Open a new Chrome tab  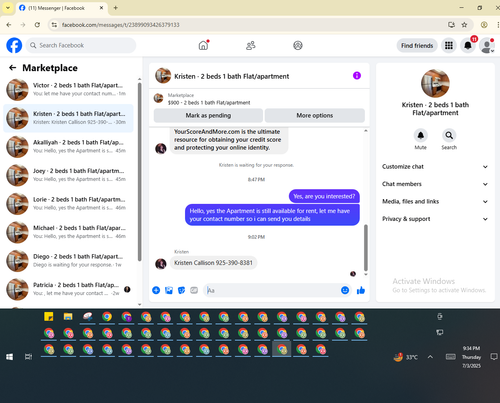pyautogui.click(x=116, y=8)
